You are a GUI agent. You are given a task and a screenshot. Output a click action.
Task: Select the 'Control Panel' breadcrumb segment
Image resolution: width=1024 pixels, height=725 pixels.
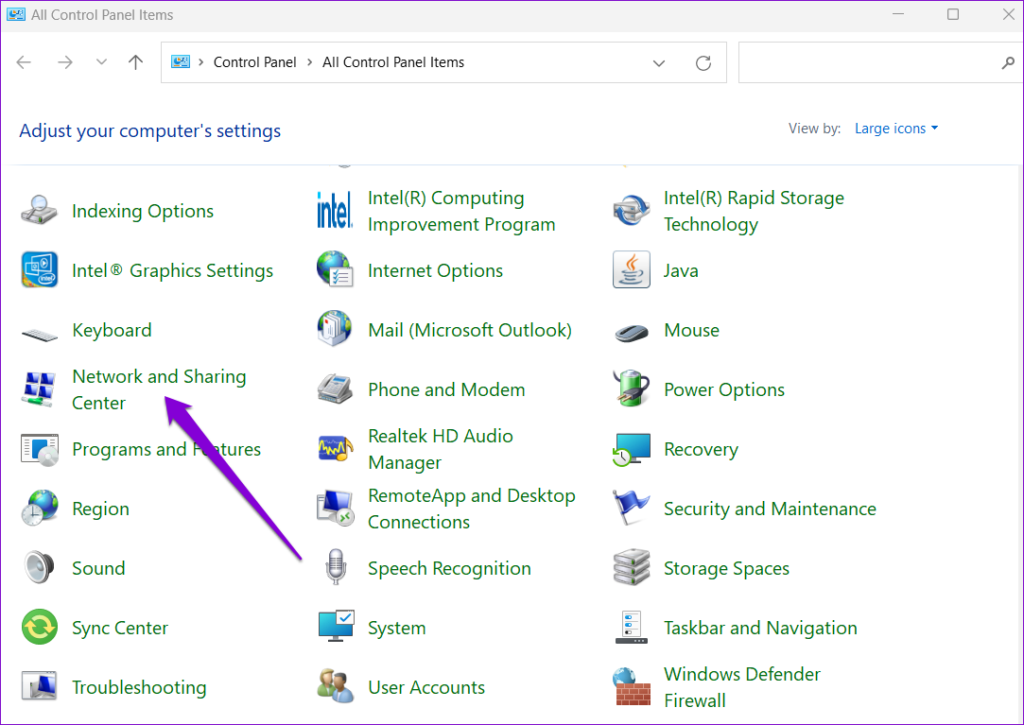(255, 62)
